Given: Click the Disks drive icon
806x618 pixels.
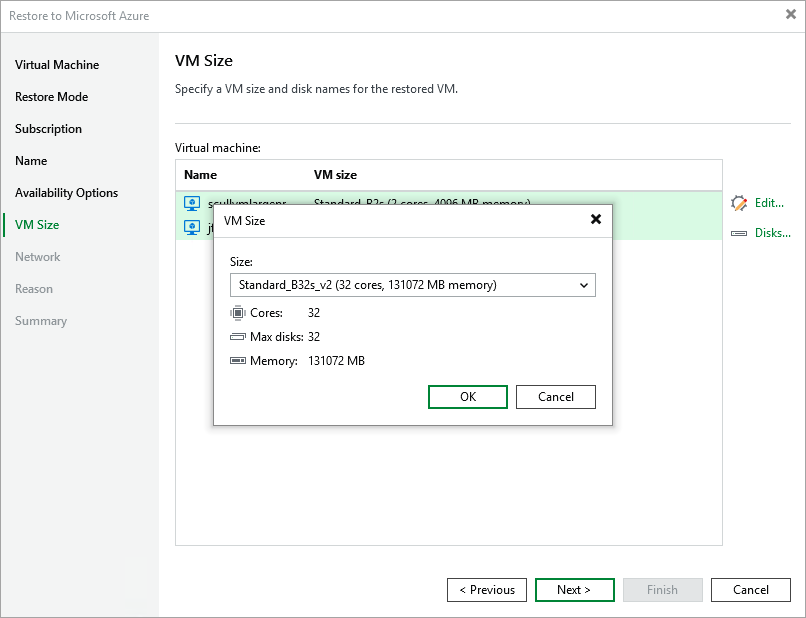Looking at the screenshot, I should [x=739, y=233].
